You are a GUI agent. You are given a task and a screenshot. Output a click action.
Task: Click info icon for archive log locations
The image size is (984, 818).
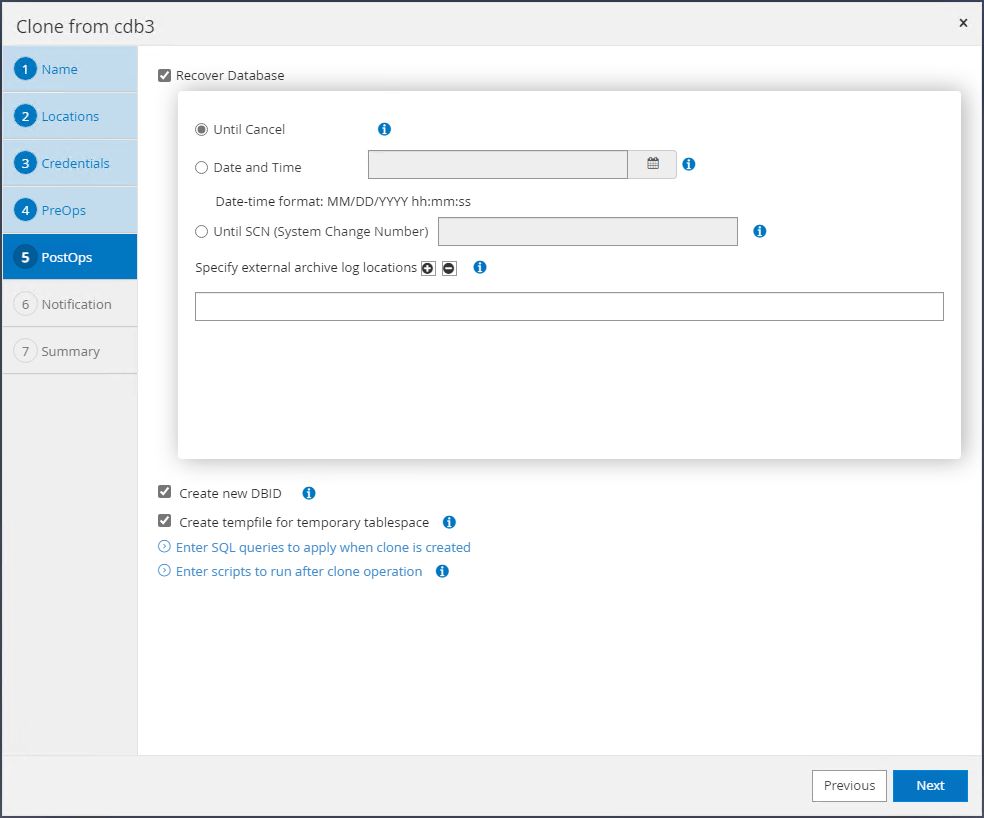[480, 267]
